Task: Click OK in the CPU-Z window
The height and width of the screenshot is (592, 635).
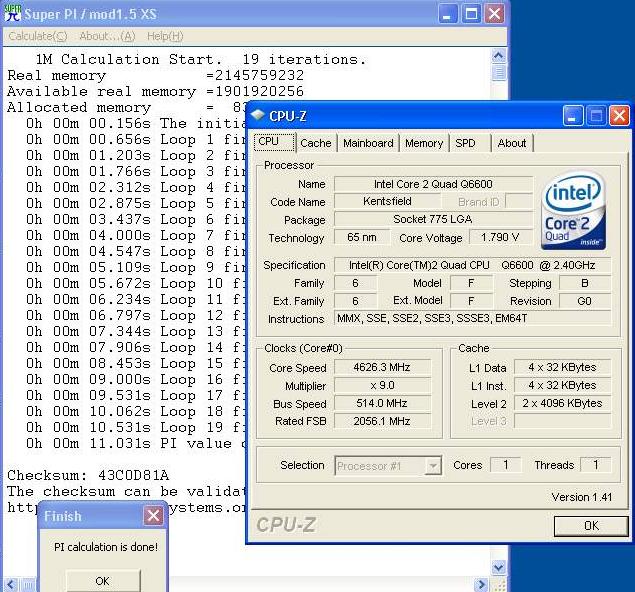Action: [591, 526]
